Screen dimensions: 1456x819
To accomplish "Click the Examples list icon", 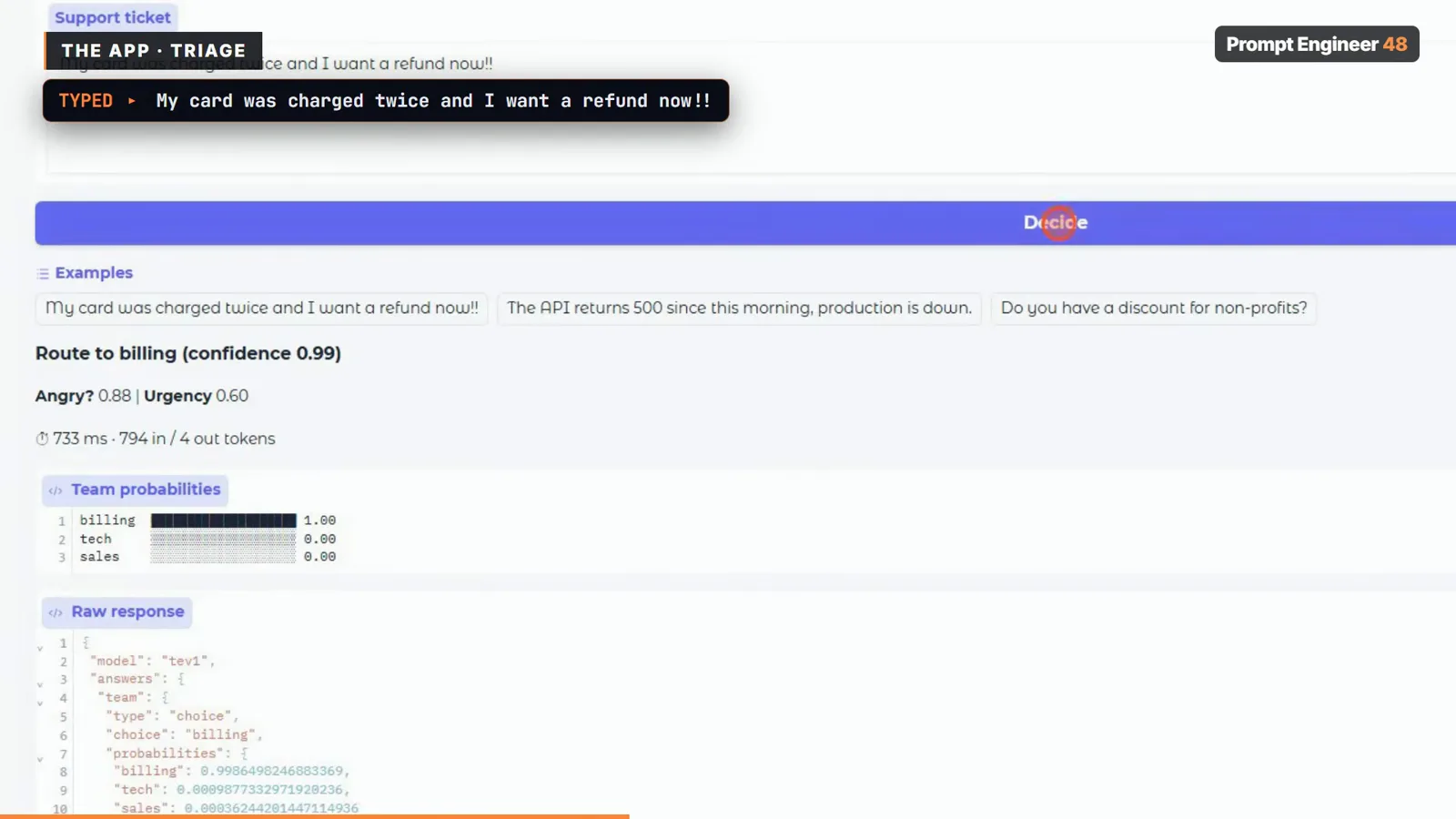I will (43, 273).
